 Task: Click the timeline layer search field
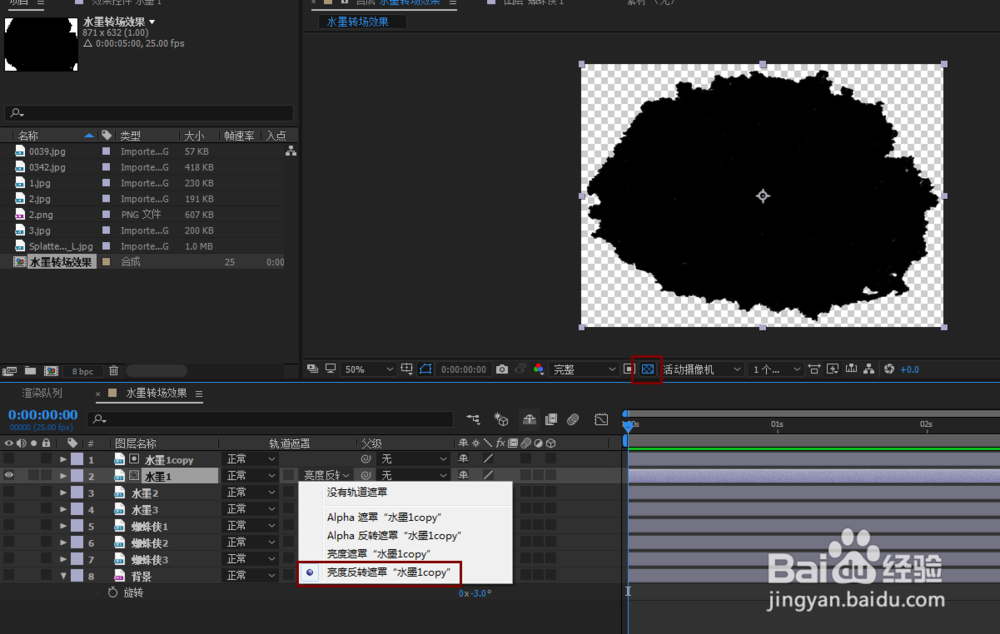pos(271,419)
